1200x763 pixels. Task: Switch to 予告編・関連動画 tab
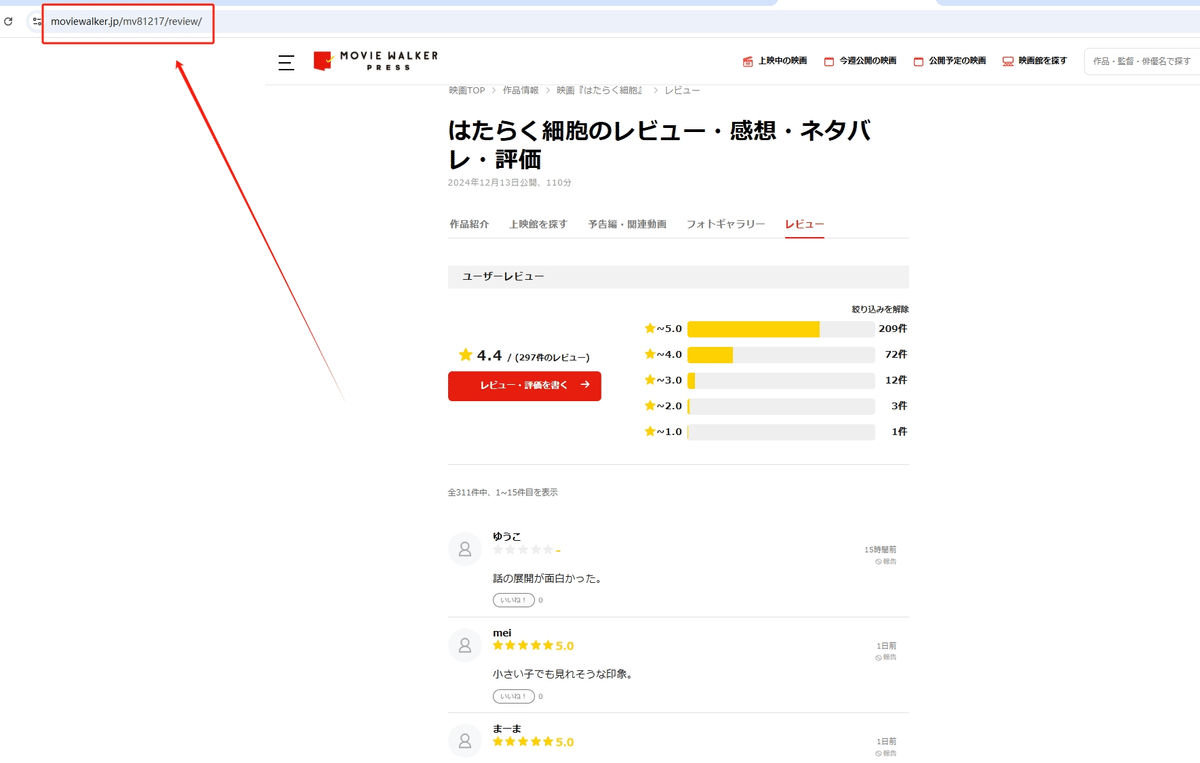[x=627, y=224]
